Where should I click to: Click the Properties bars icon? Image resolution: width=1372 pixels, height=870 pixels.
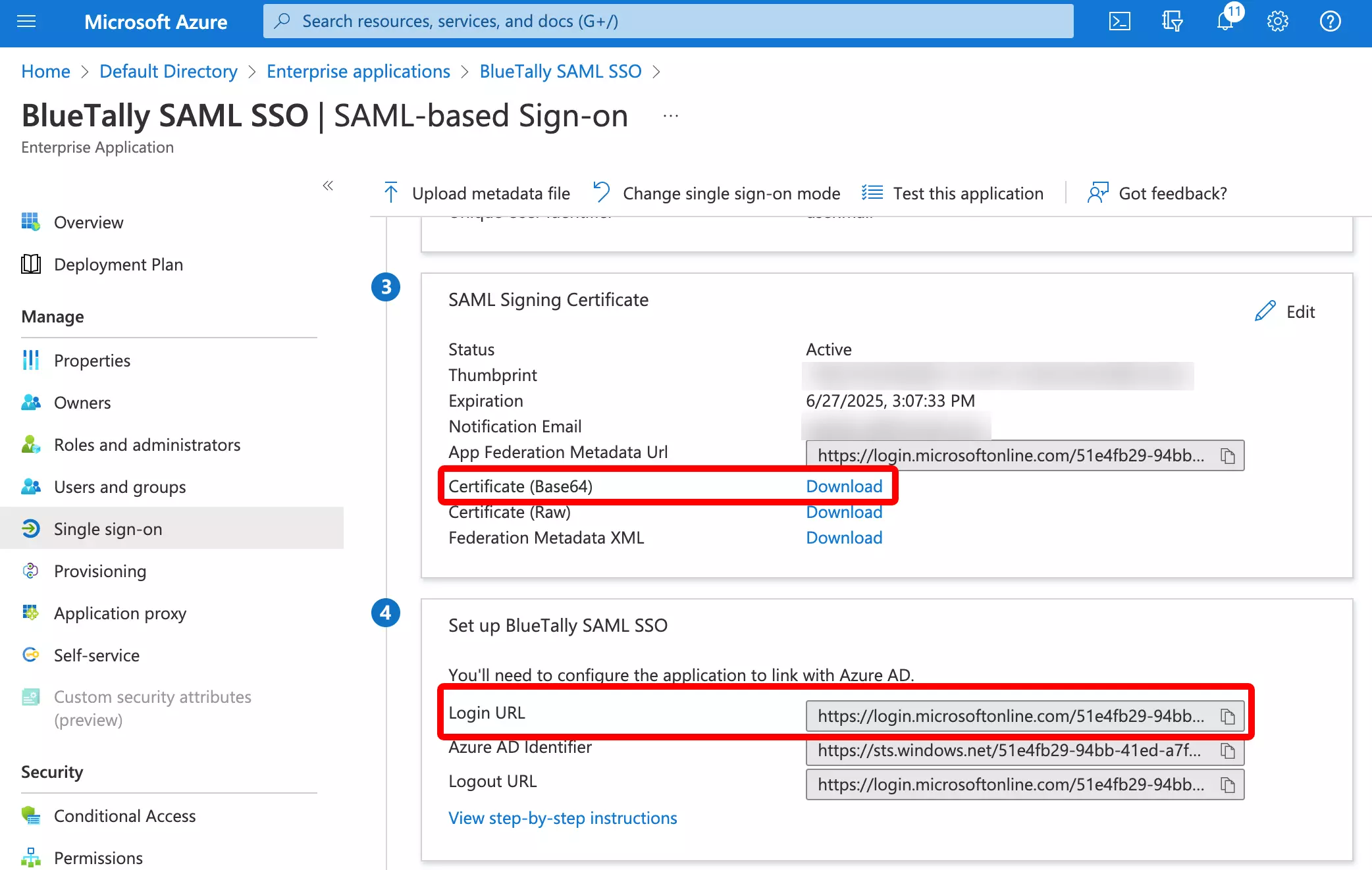(x=31, y=361)
